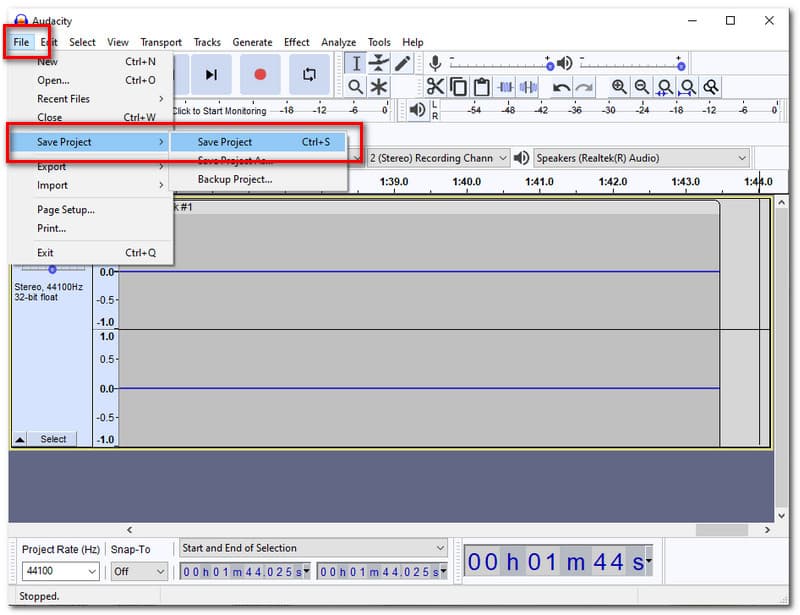The image size is (800, 615).
Task: Open the Generate menu
Action: click(x=252, y=42)
